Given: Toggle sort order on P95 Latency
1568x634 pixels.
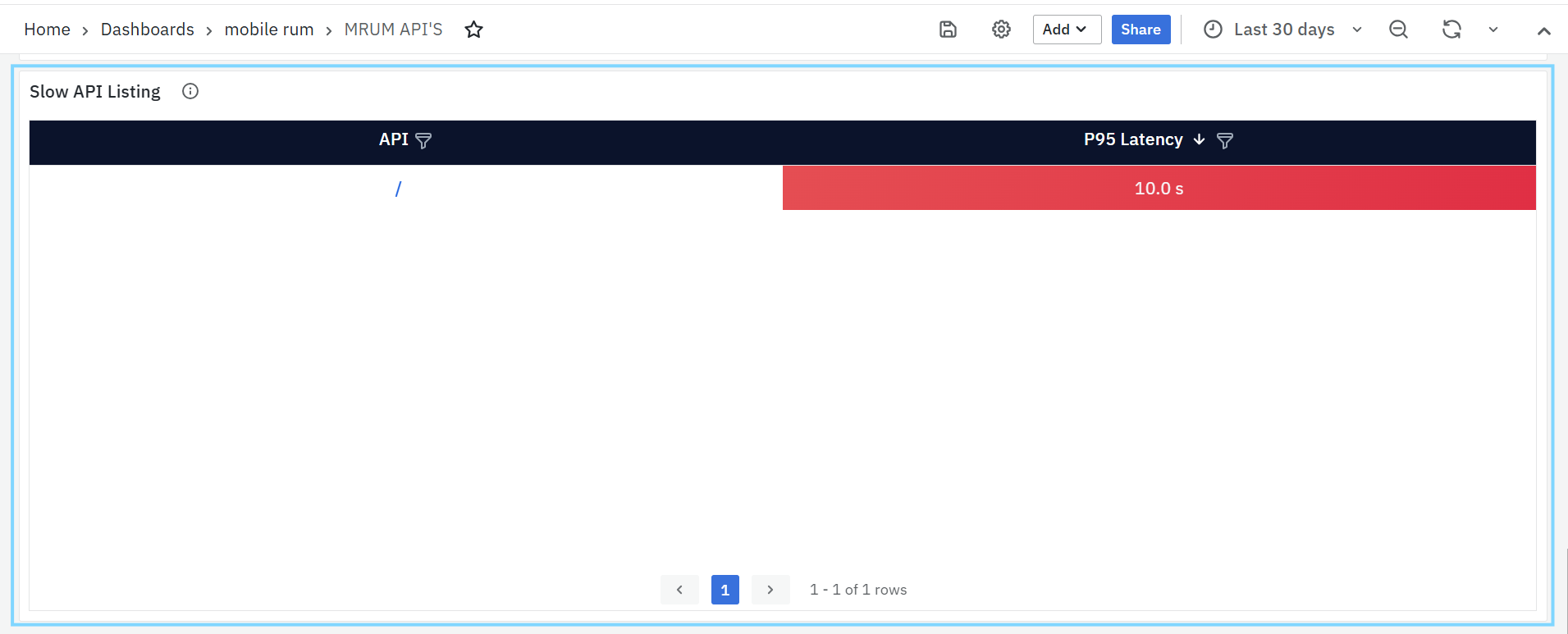Looking at the screenshot, I should click(1199, 139).
